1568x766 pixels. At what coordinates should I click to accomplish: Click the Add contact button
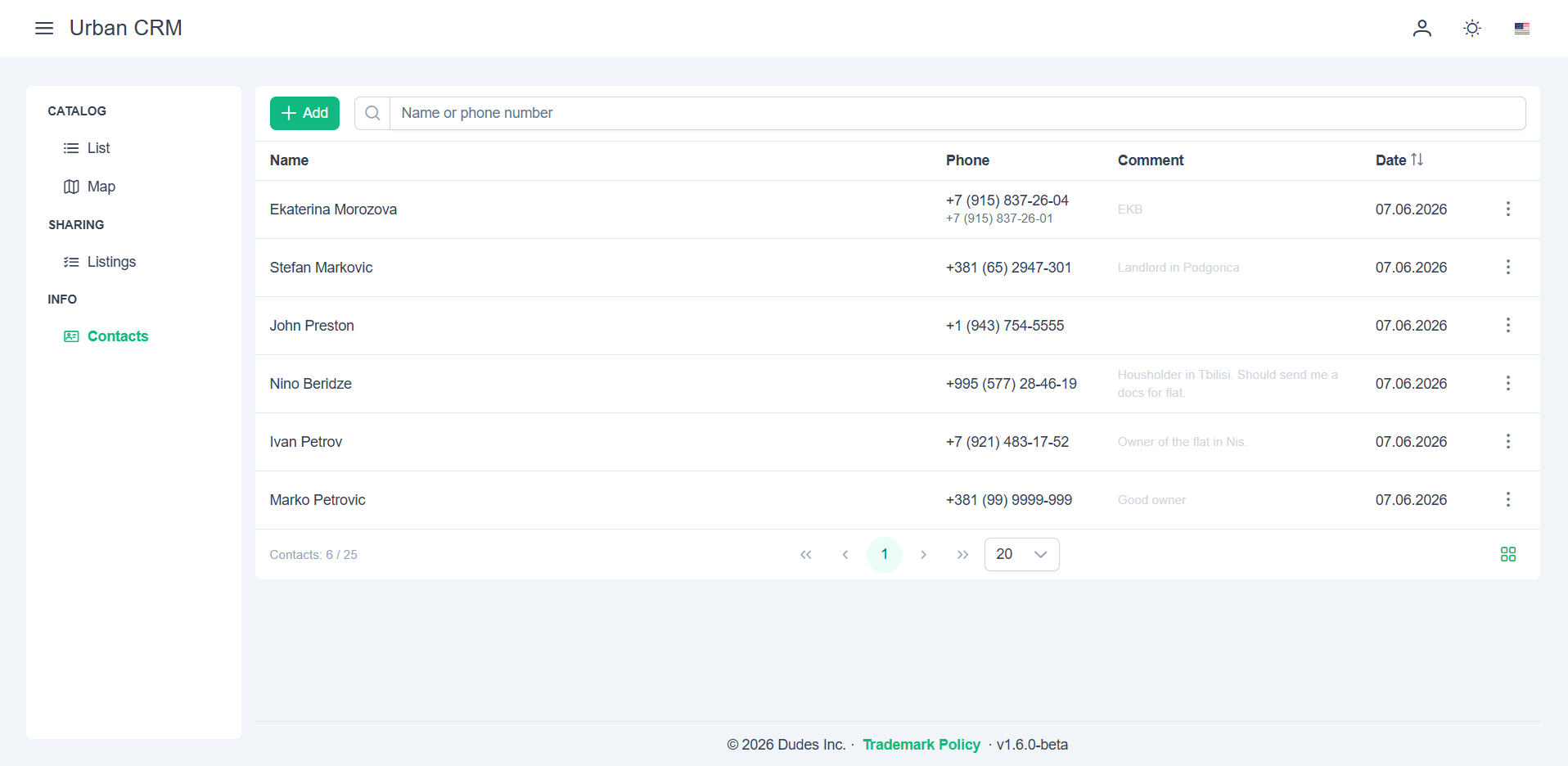click(304, 113)
